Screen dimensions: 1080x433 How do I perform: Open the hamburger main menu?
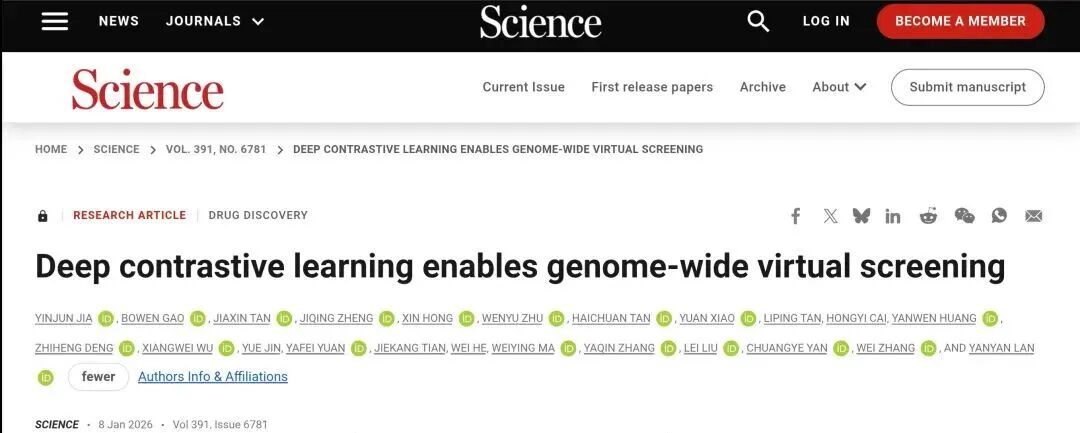click(x=54, y=21)
